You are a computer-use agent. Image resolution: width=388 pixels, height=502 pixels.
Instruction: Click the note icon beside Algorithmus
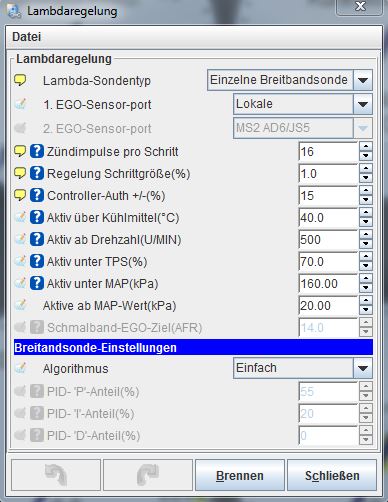click(20, 368)
